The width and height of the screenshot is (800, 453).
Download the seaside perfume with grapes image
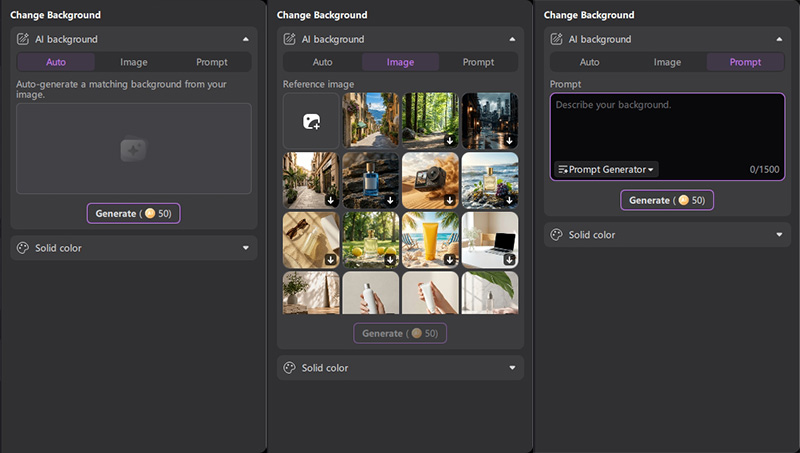[509, 200]
